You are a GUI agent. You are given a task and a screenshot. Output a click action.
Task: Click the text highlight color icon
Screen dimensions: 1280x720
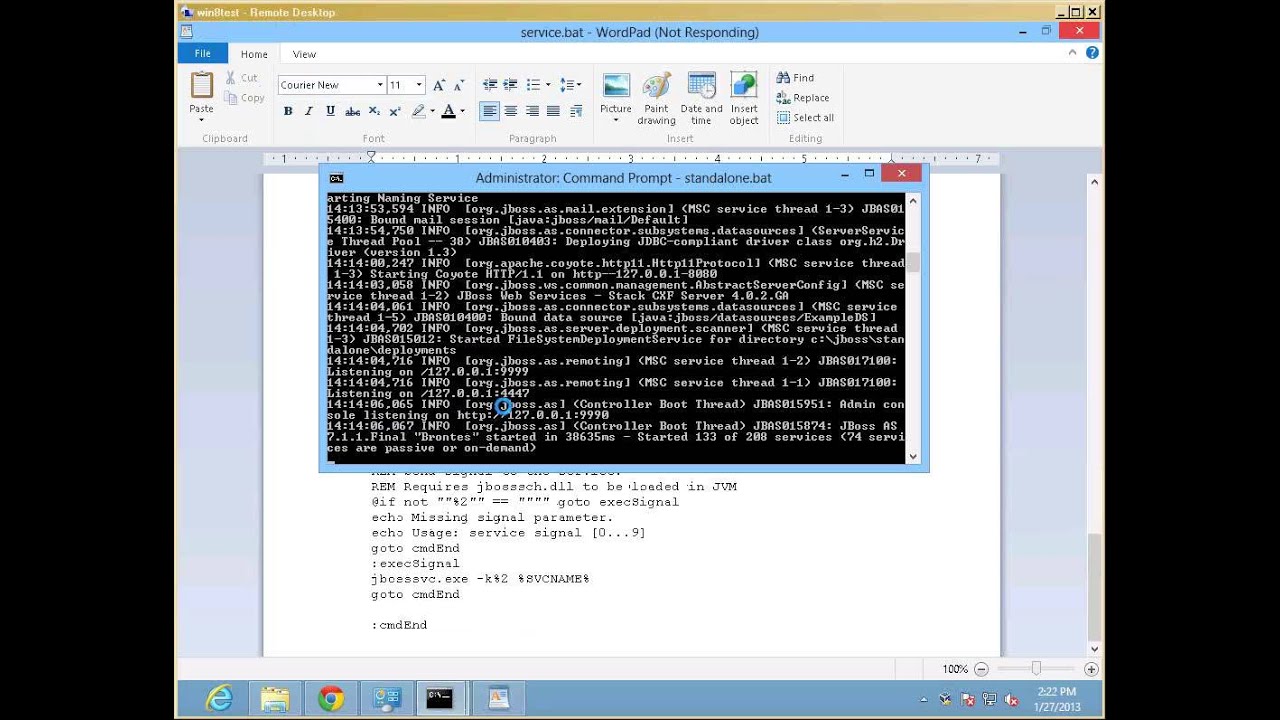point(418,111)
